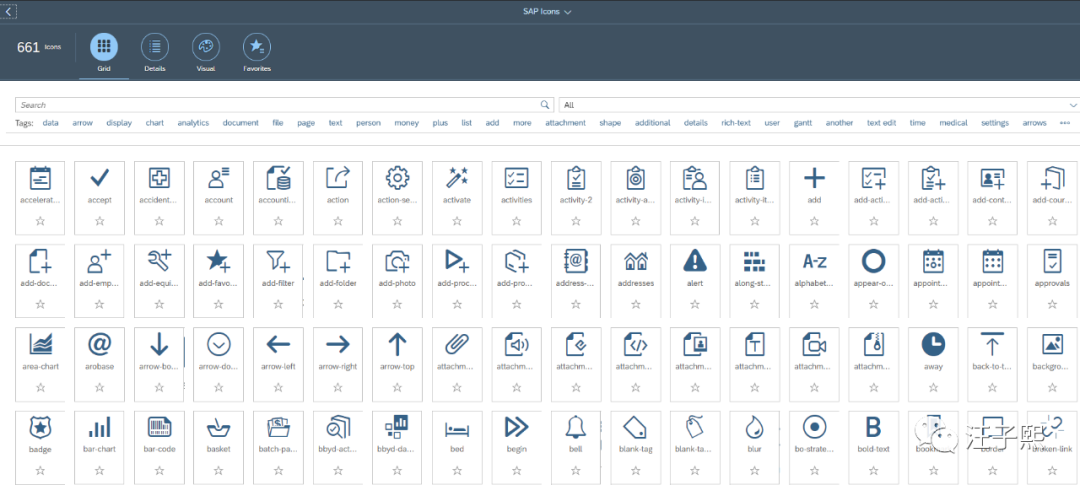Favorite the alert icon with its star

(x=695, y=304)
